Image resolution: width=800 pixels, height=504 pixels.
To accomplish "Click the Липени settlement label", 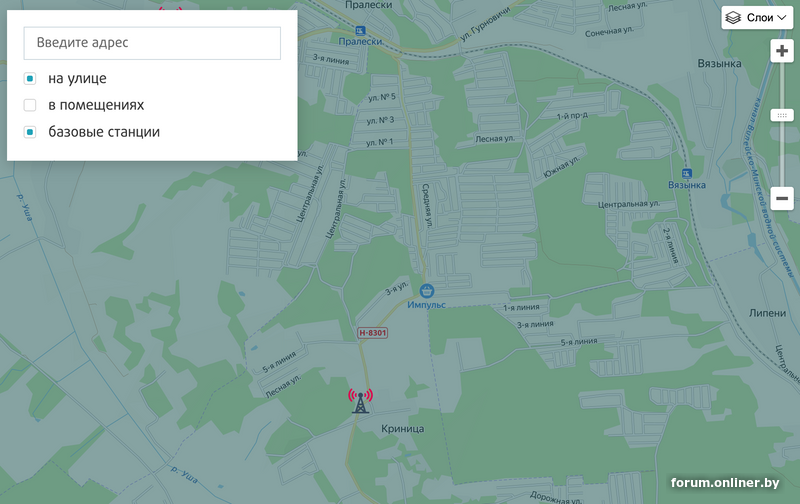I will pyautogui.click(x=767, y=313).
